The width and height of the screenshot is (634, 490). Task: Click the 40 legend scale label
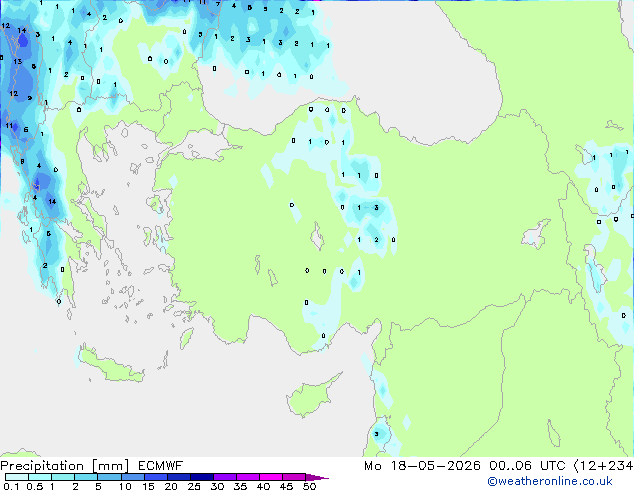(263, 486)
